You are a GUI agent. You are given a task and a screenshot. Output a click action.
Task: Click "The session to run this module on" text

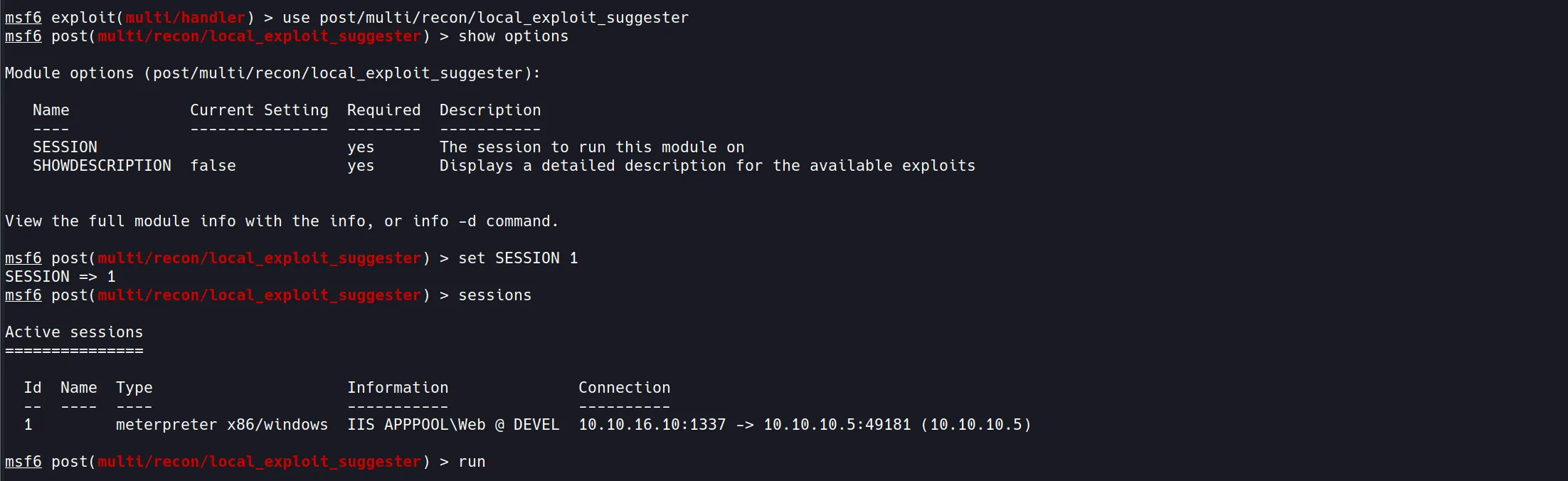pyautogui.click(x=591, y=147)
